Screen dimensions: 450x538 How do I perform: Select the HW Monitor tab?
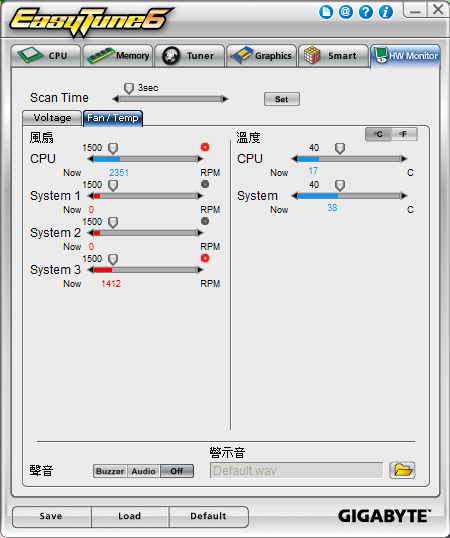point(405,56)
